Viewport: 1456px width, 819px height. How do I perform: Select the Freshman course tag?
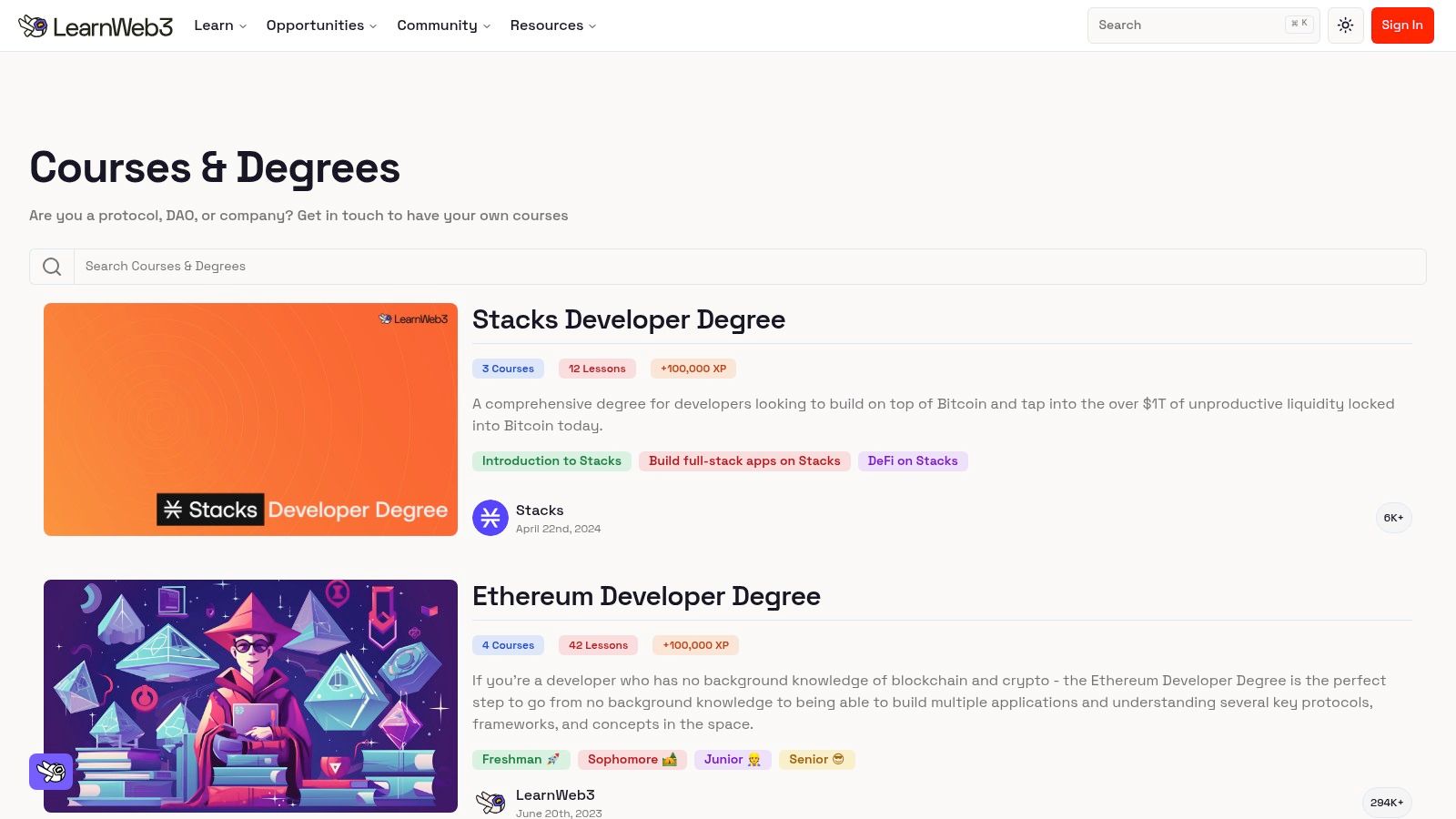point(521,760)
